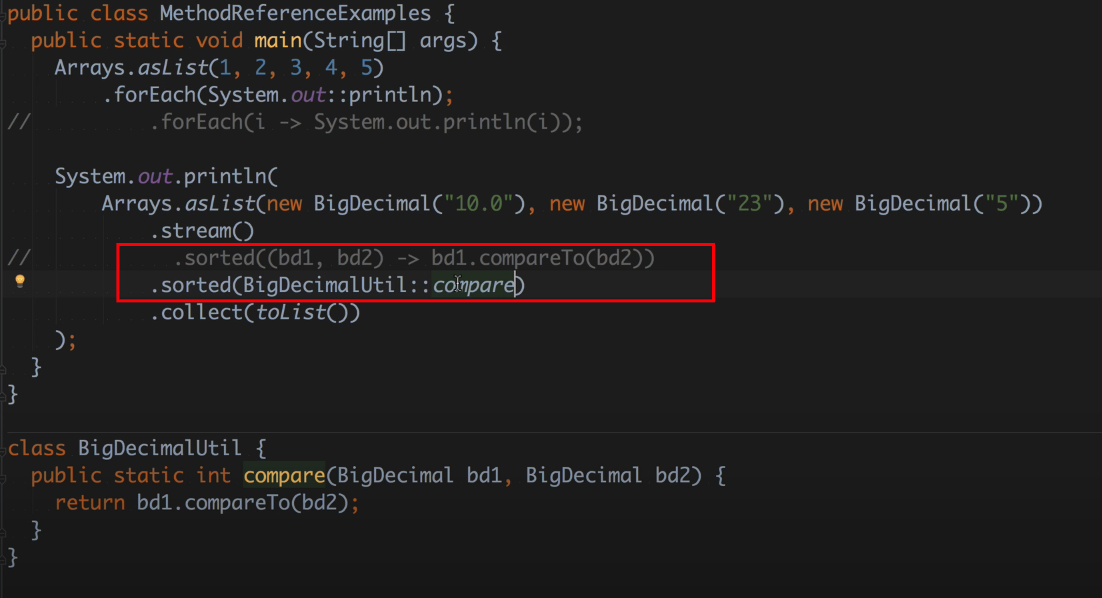Image resolution: width=1102 pixels, height=598 pixels.
Task: Click the purple out in System.out::println
Action: 308,95
